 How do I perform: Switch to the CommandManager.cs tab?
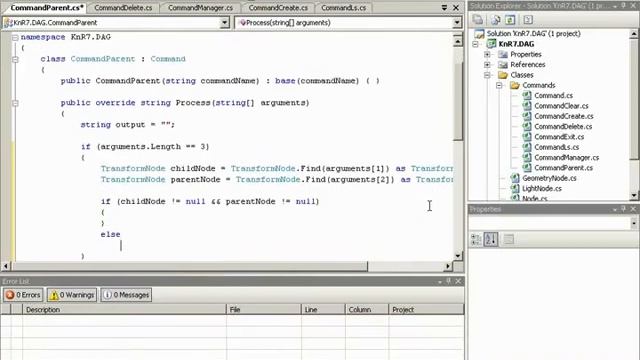pos(200,7)
